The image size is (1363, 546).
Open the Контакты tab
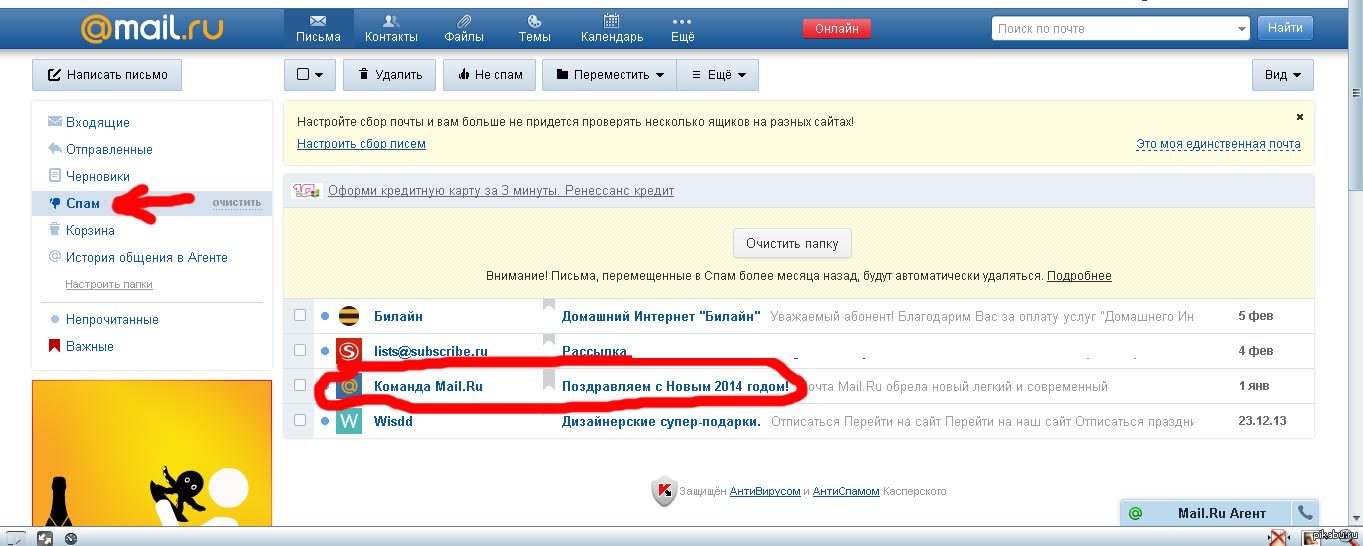[391, 29]
